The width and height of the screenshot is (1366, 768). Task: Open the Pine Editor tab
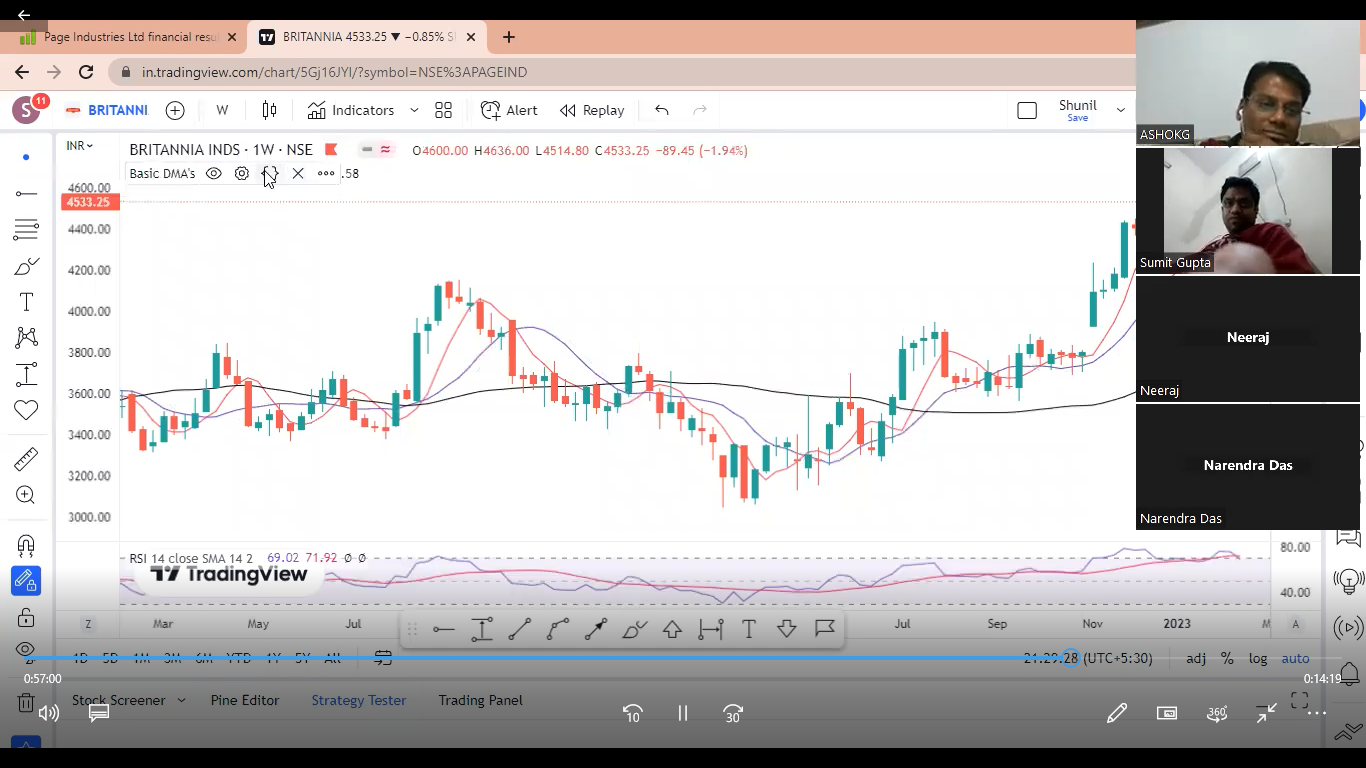pyautogui.click(x=245, y=700)
